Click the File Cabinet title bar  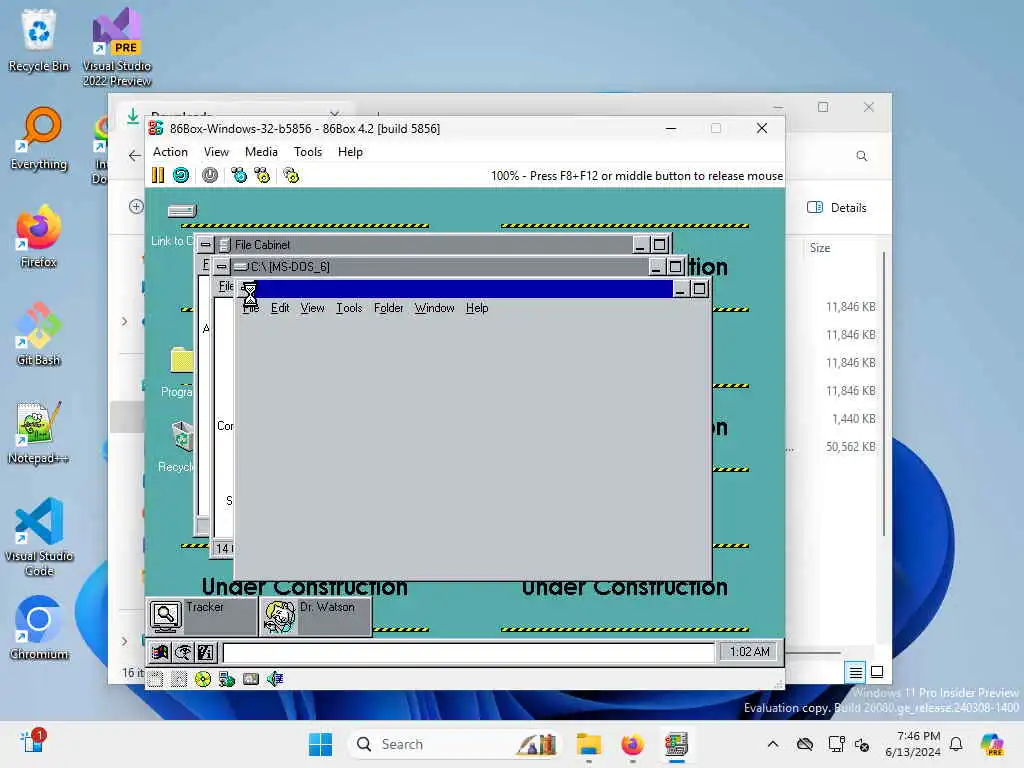coord(424,245)
